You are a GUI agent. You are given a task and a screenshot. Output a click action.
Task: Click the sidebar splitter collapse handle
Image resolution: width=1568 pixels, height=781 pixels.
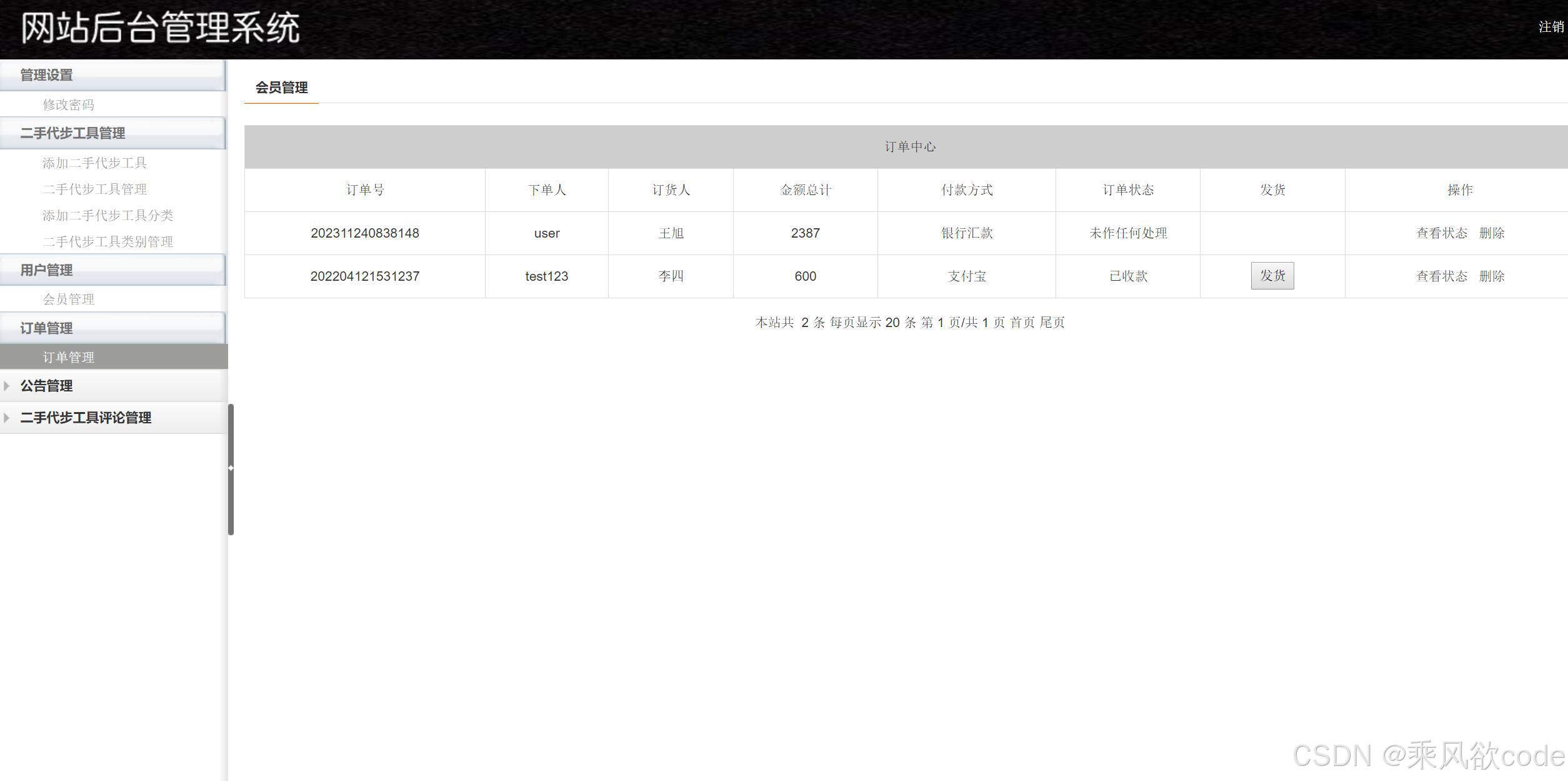231,468
